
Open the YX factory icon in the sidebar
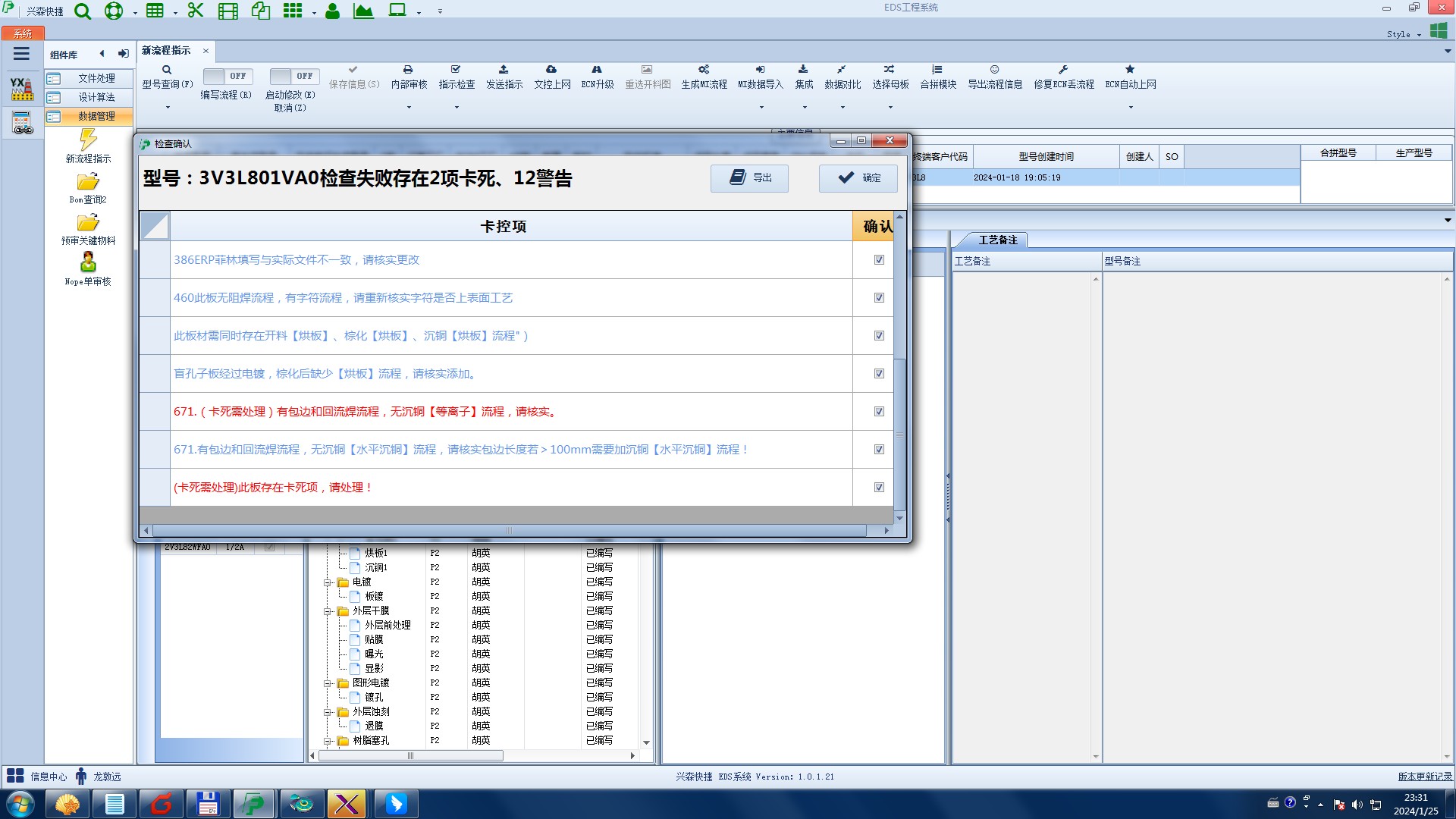(22, 89)
